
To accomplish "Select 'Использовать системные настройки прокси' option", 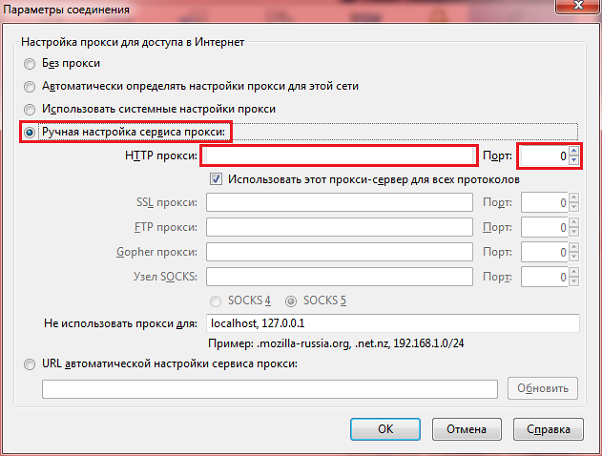I will 29,109.
